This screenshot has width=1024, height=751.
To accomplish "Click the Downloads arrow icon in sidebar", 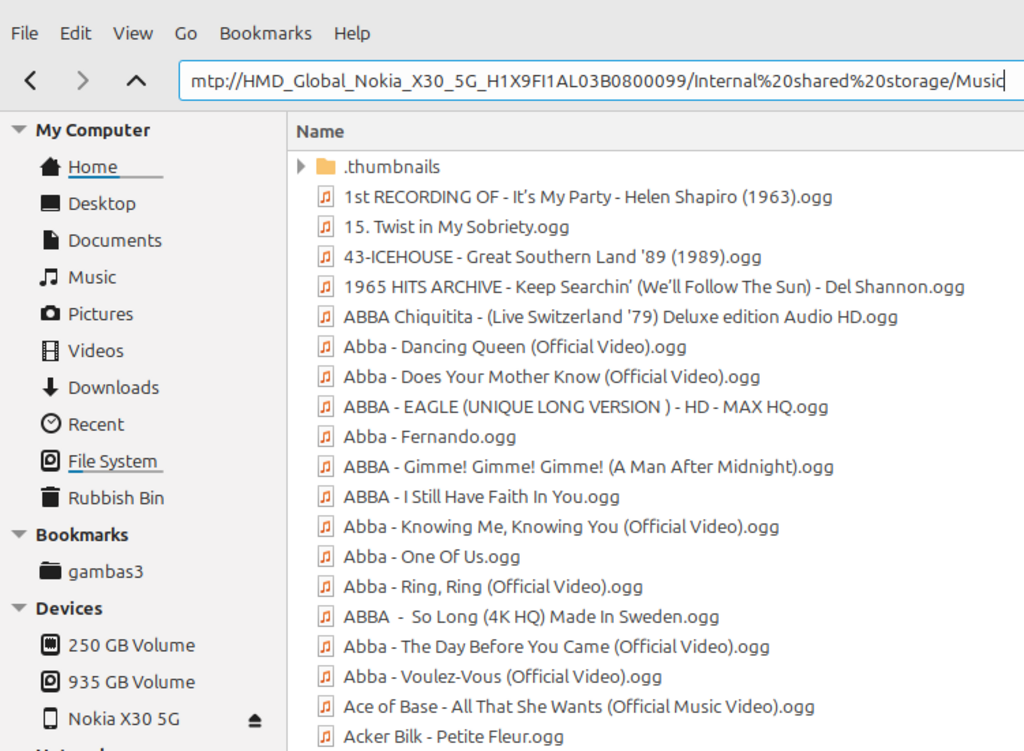I will click(50, 387).
